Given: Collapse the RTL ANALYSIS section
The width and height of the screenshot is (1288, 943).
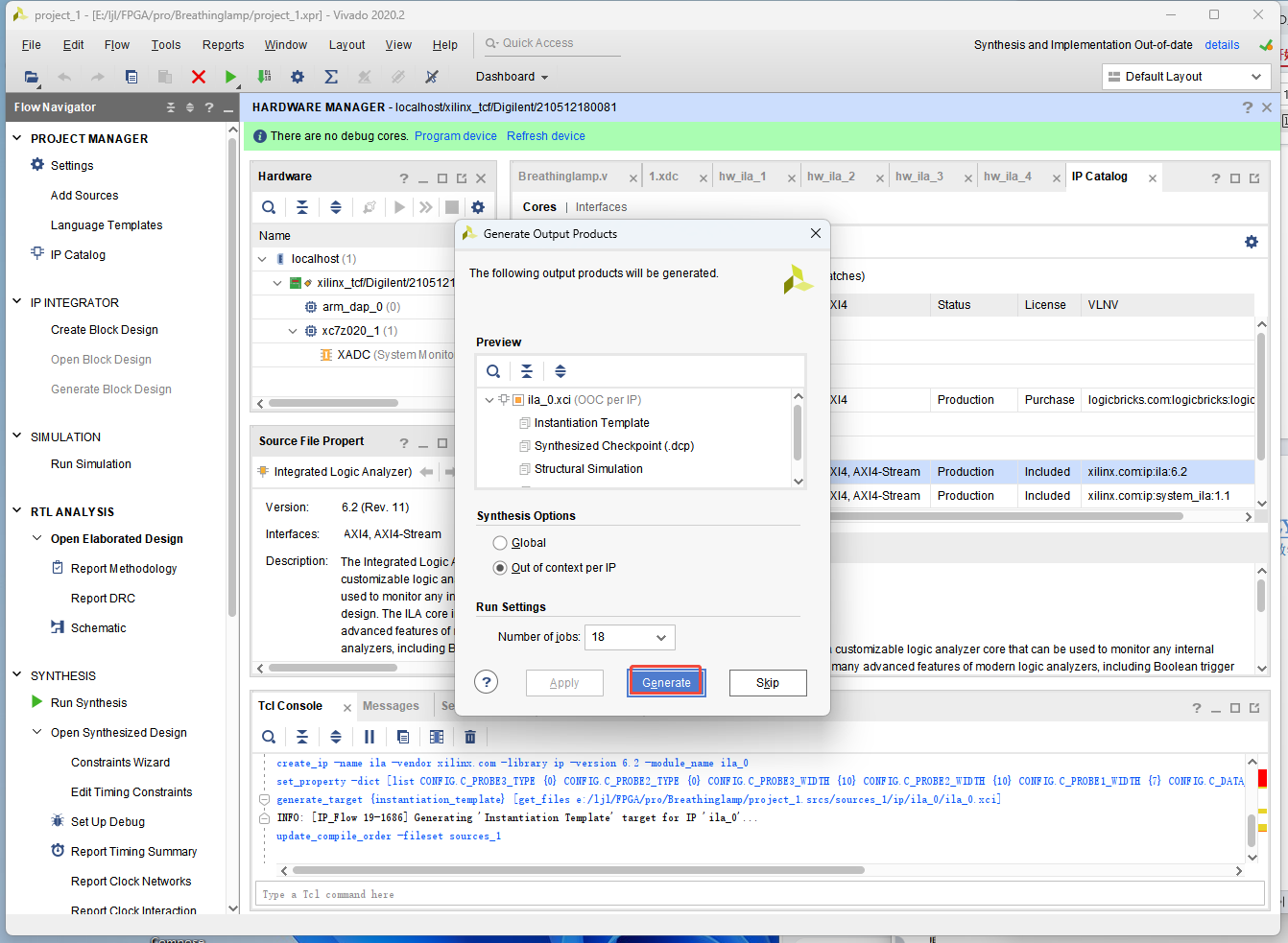Looking at the screenshot, I should pos(16,511).
